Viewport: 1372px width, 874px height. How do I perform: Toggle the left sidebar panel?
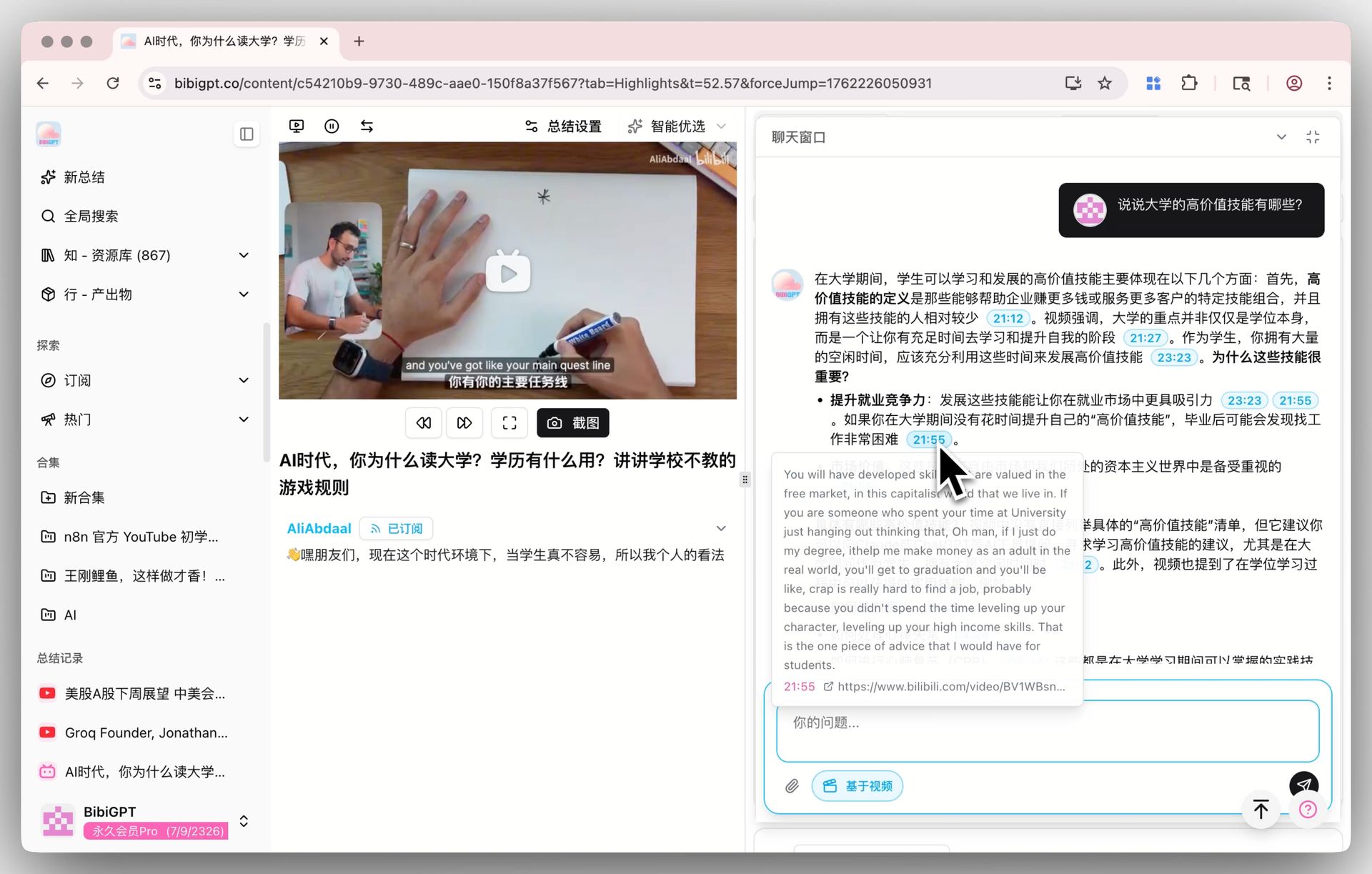click(247, 134)
